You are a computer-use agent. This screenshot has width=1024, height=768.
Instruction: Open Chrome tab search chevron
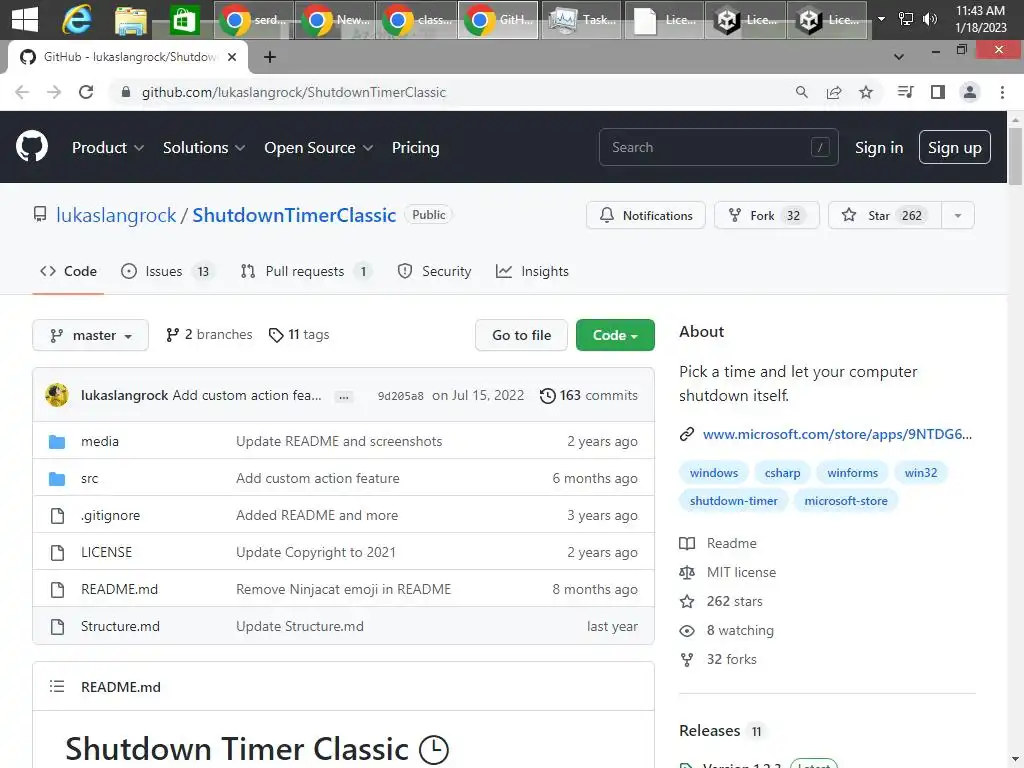coord(899,57)
